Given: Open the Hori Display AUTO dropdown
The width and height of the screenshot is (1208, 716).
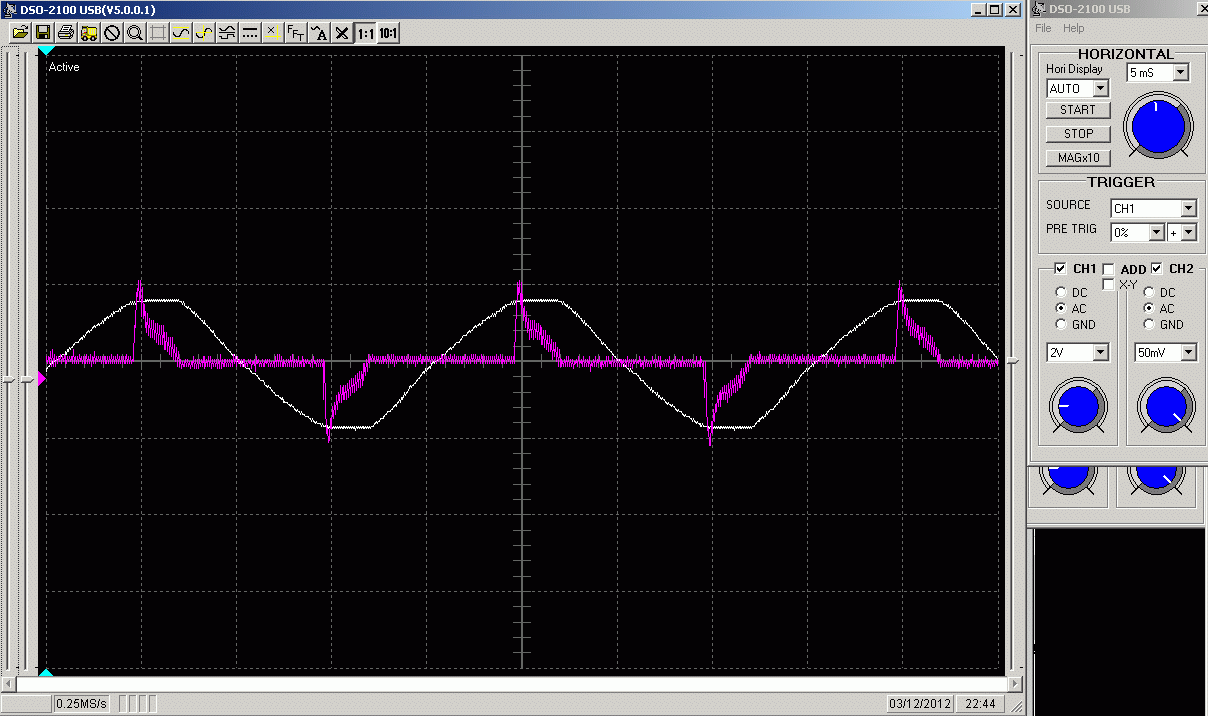Looking at the screenshot, I should point(1101,89).
